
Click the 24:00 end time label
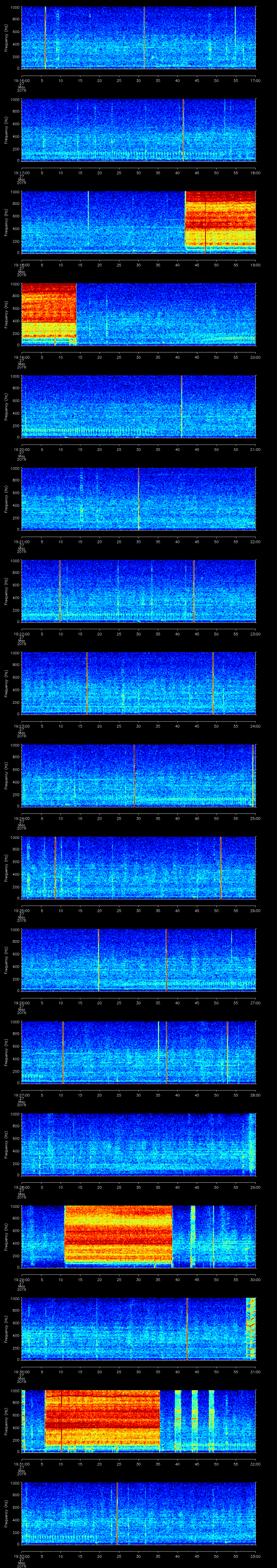[x=256, y=726]
